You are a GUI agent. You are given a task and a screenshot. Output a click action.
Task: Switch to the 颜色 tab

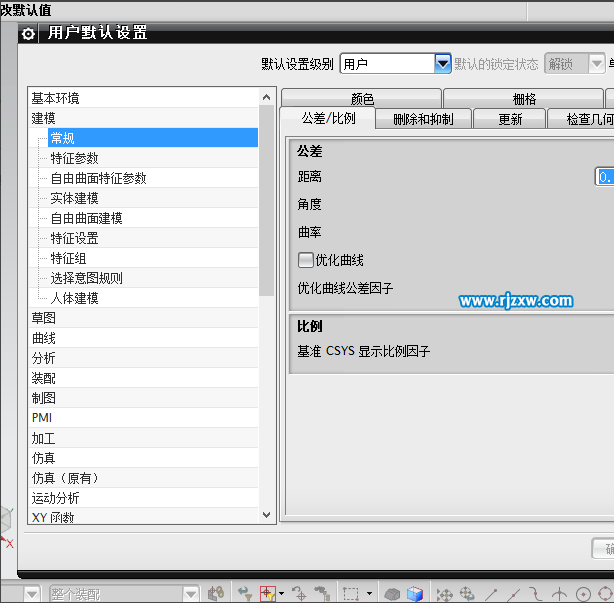click(362, 99)
